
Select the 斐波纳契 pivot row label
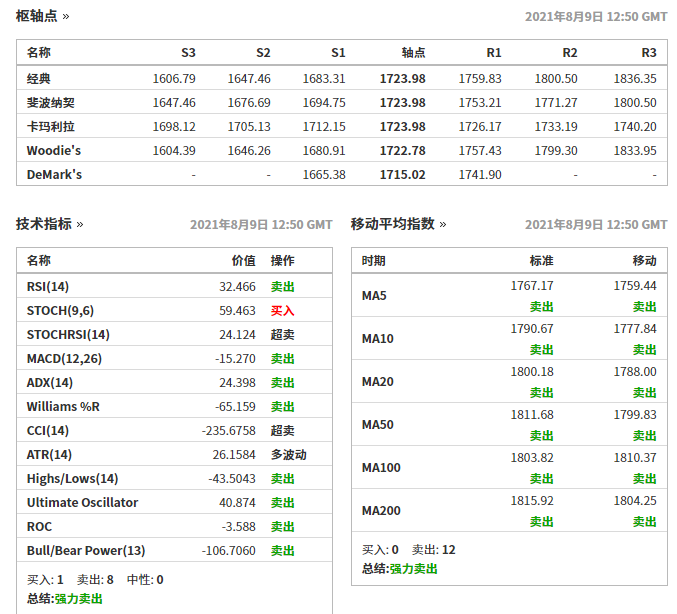point(51,103)
